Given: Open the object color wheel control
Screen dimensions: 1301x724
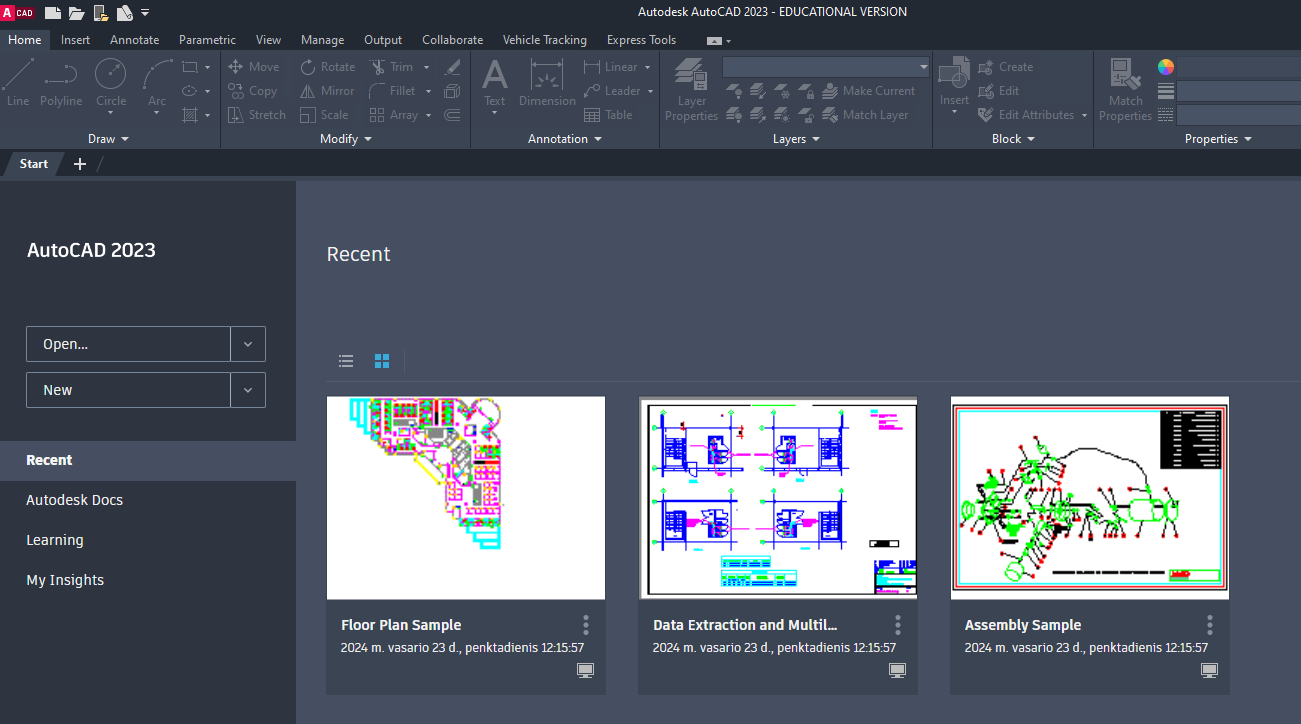Looking at the screenshot, I should [1166, 67].
